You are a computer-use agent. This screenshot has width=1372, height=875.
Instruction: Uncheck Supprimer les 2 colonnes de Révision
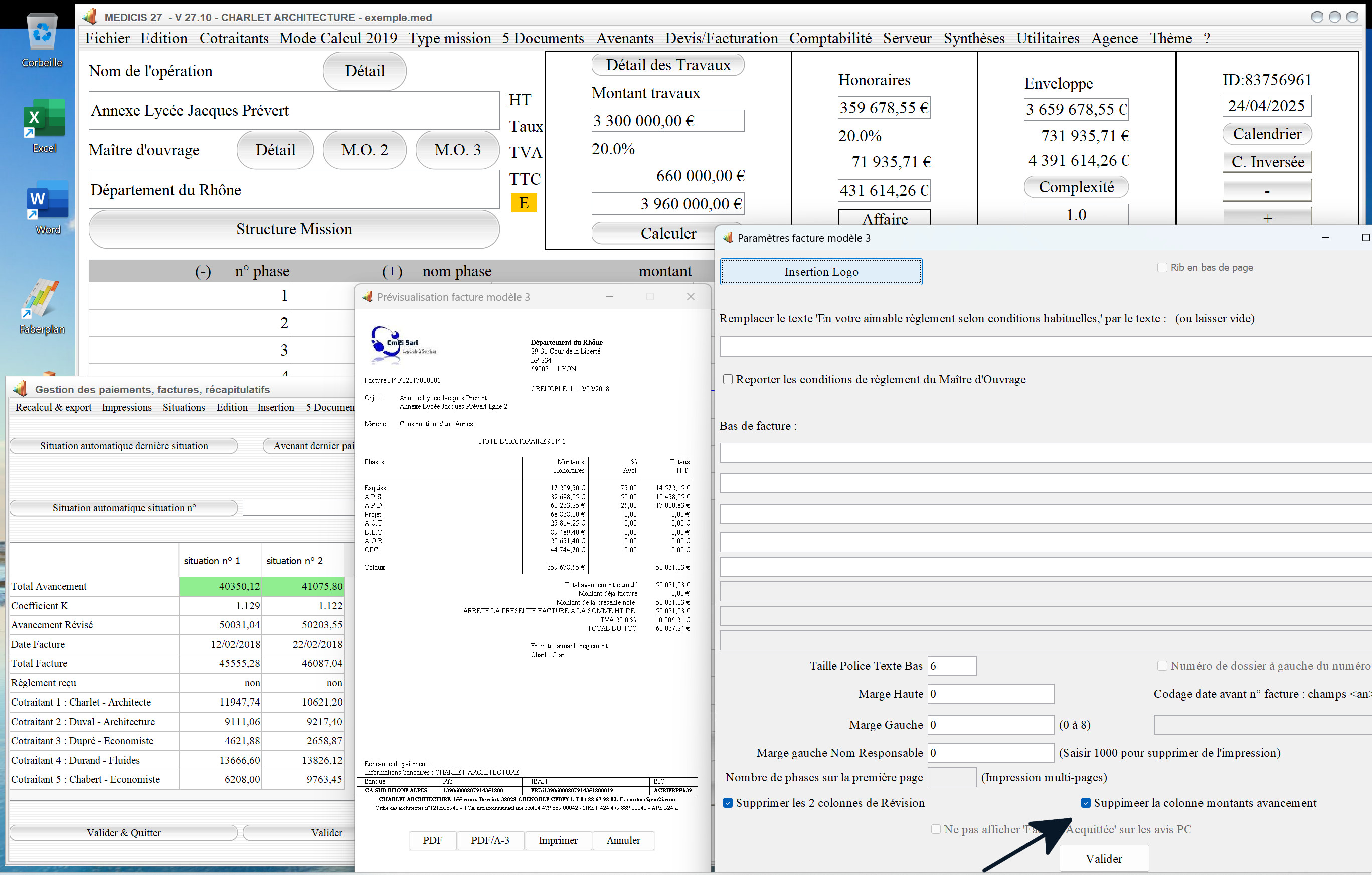tap(728, 803)
